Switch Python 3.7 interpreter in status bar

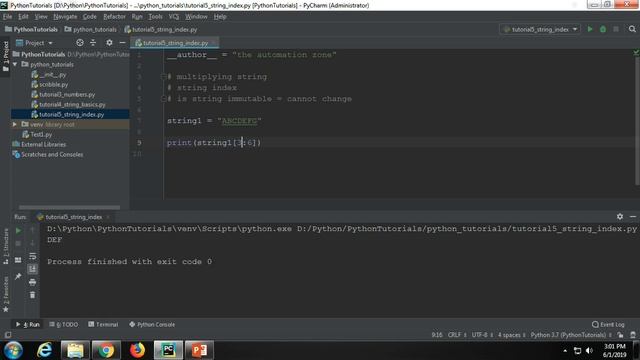coord(571,335)
